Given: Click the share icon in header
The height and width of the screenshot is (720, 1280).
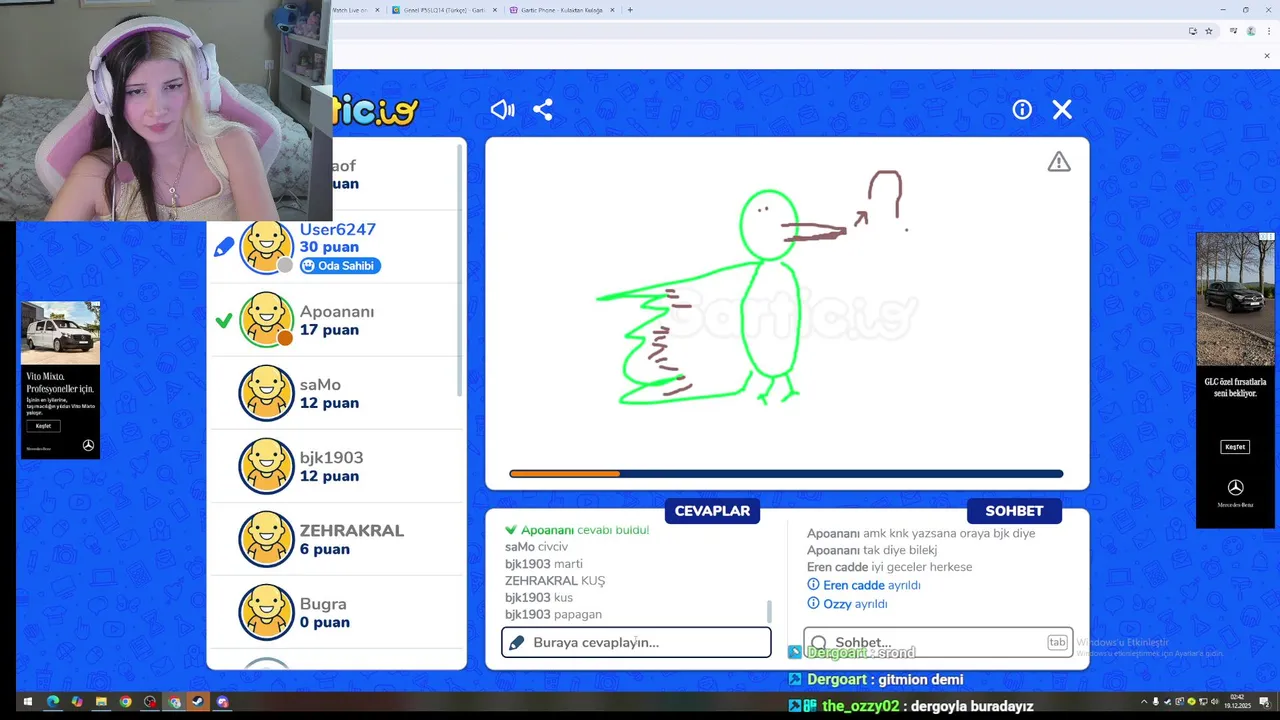Looking at the screenshot, I should (543, 110).
